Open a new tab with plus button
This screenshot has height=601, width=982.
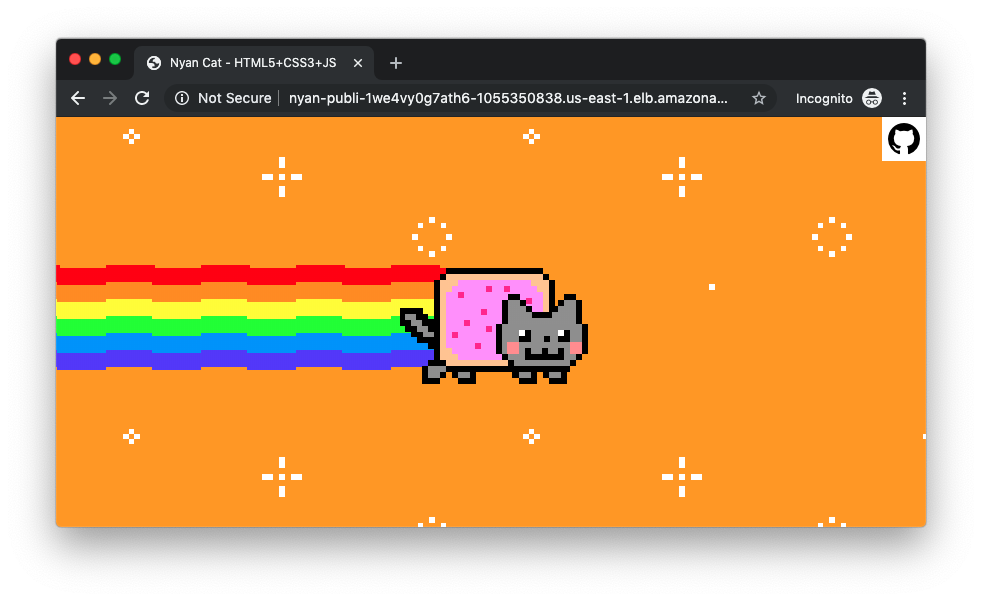[x=396, y=63]
